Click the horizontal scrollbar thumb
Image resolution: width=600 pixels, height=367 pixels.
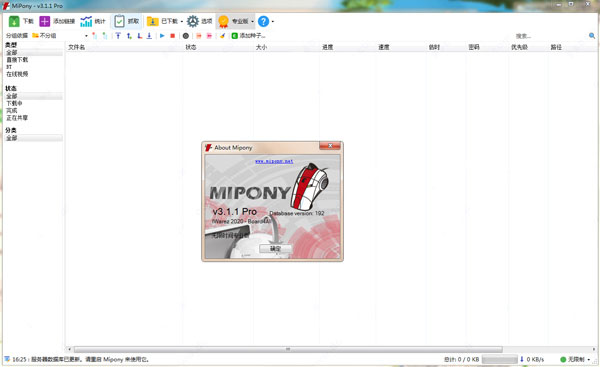[288, 349]
